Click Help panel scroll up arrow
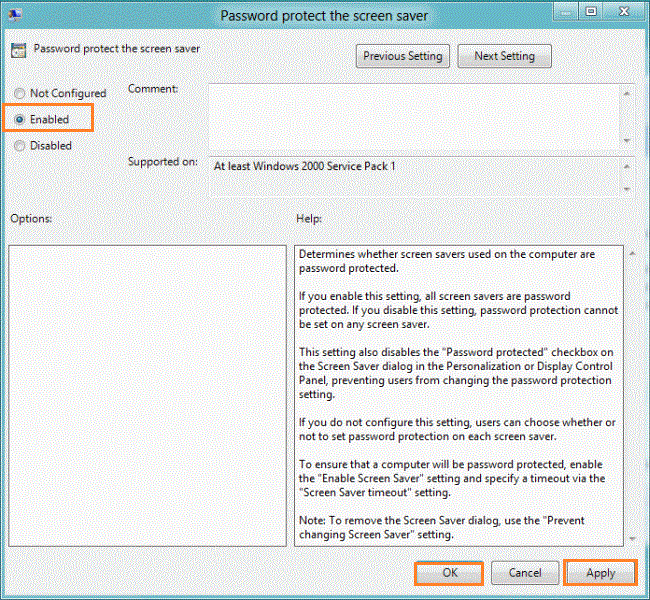 tap(632, 253)
